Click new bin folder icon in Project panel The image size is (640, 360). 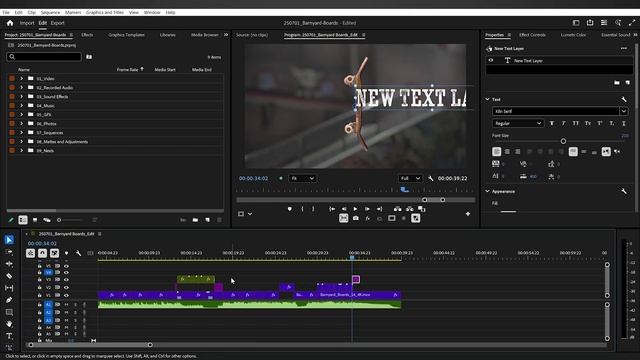coord(195,220)
